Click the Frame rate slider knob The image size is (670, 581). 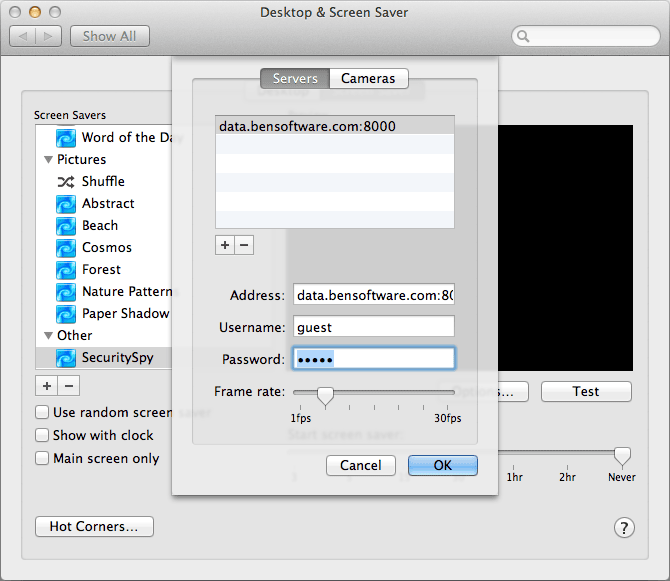point(325,396)
